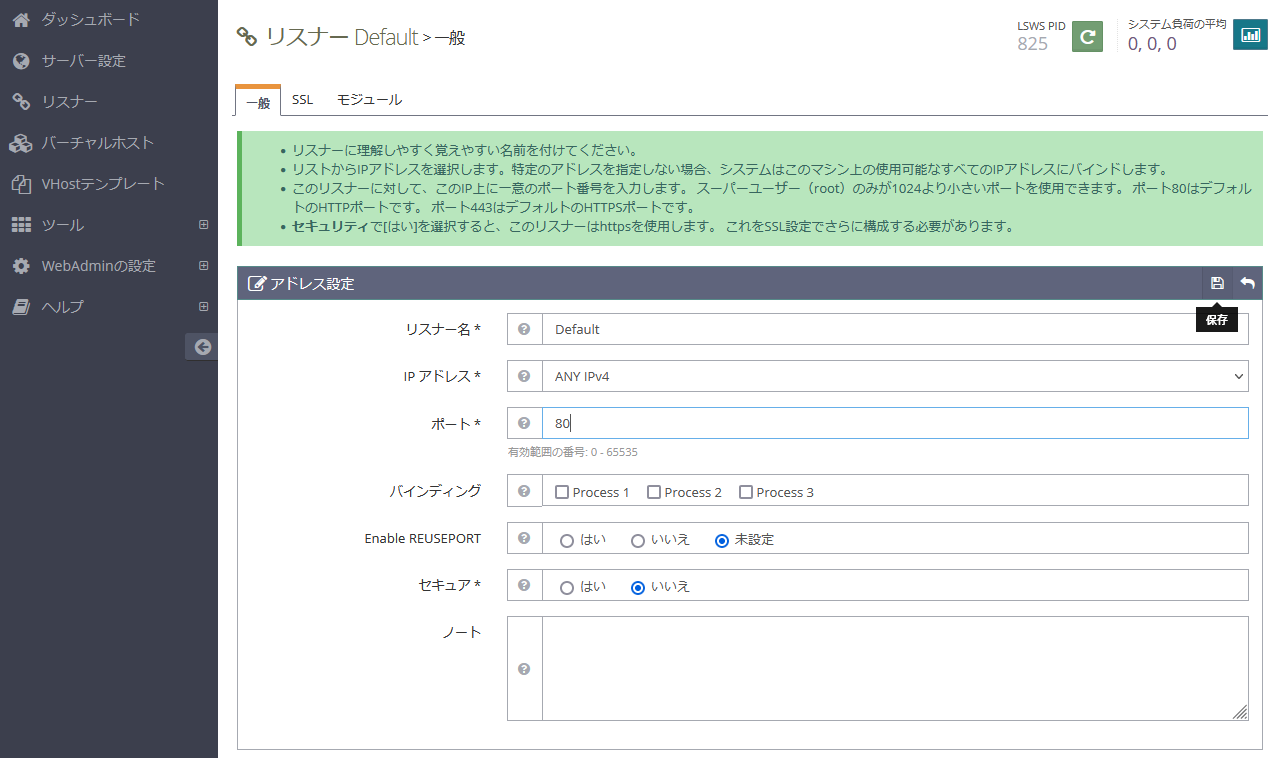Image resolution: width=1280 pixels, height=758 pixels.
Task: Show help icon for ノート
Action: (x=524, y=669)
